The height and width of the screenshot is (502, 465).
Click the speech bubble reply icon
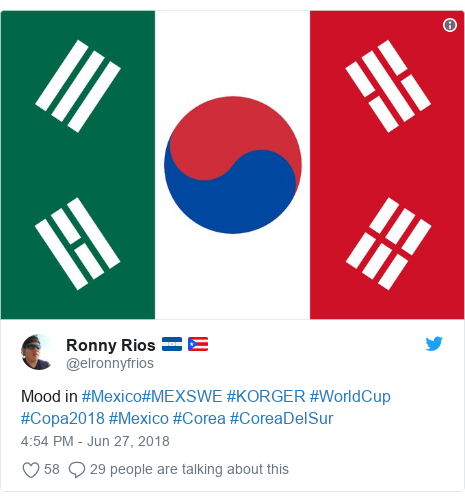point(77,470)
